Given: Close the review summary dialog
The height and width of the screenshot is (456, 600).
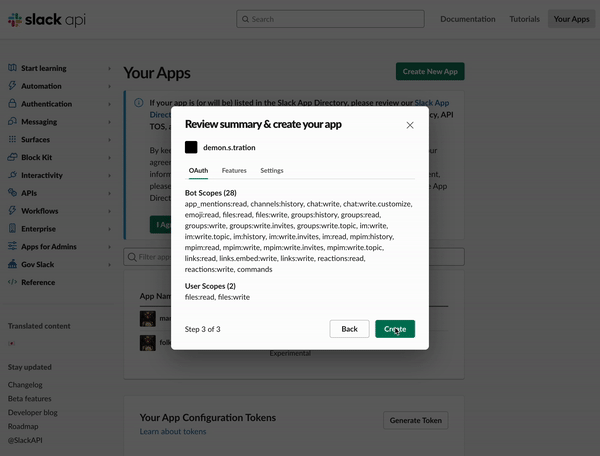Looking at the screenshot, I should tap(410, 125).
